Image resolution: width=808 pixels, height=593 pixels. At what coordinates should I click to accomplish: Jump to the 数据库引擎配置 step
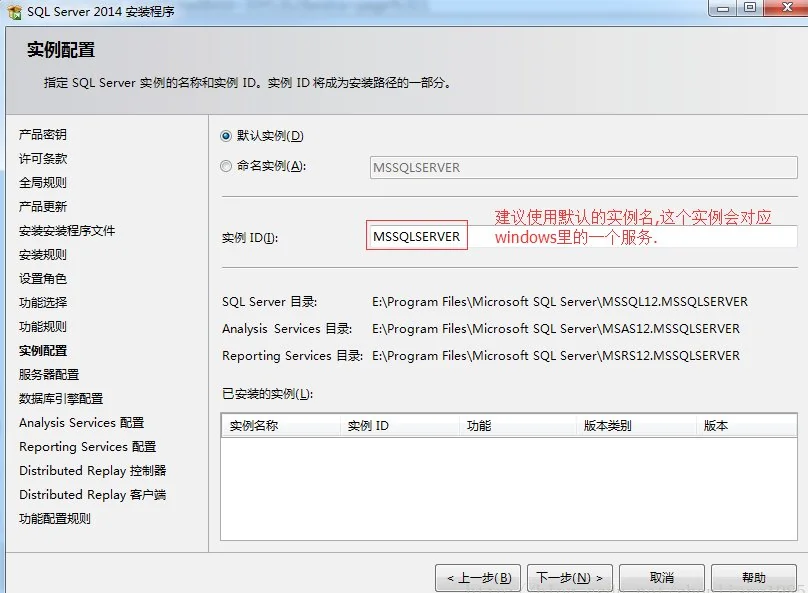click(61, 399)
